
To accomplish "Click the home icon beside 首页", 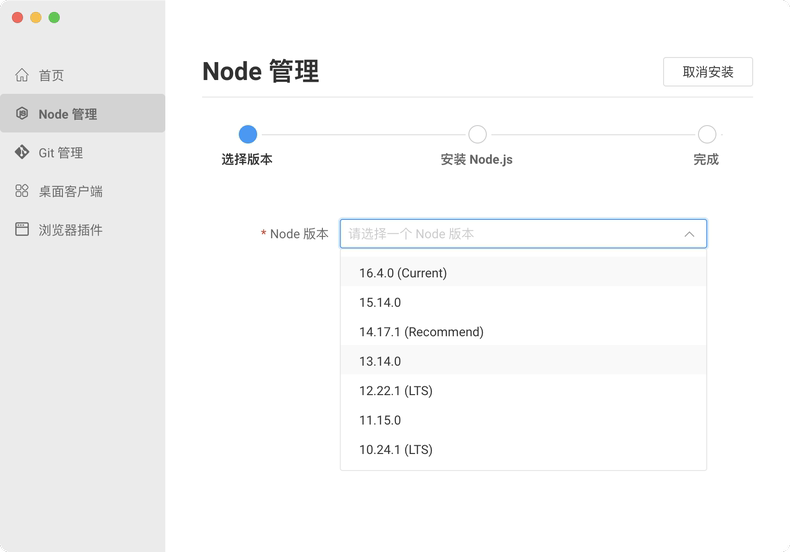I will (22, 75).
